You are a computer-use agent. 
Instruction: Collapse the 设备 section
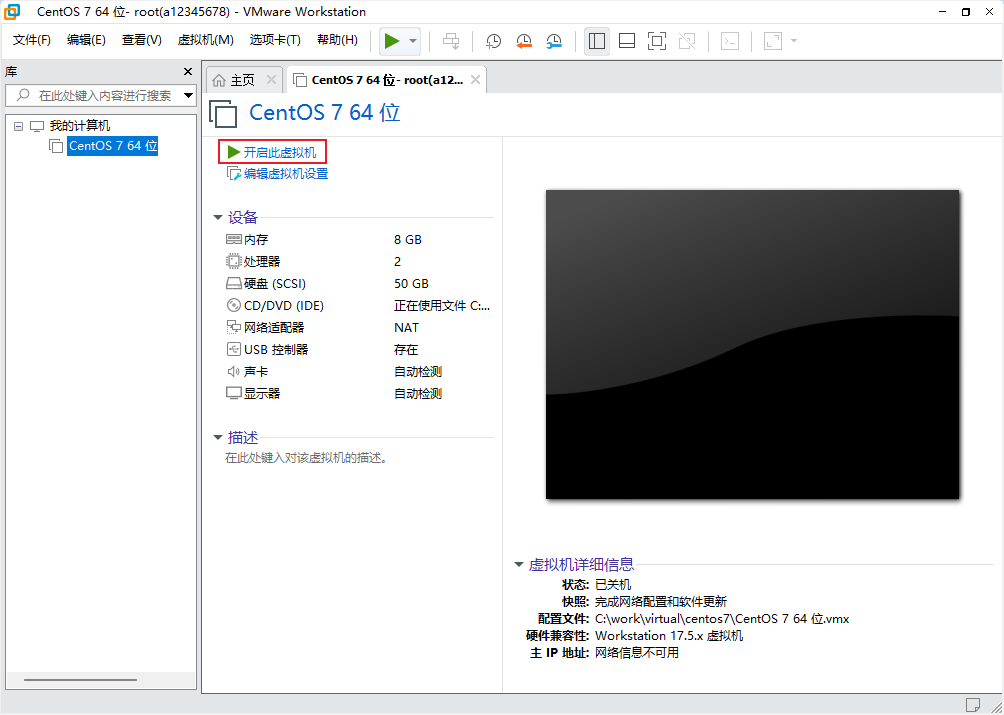pos(218,217)
